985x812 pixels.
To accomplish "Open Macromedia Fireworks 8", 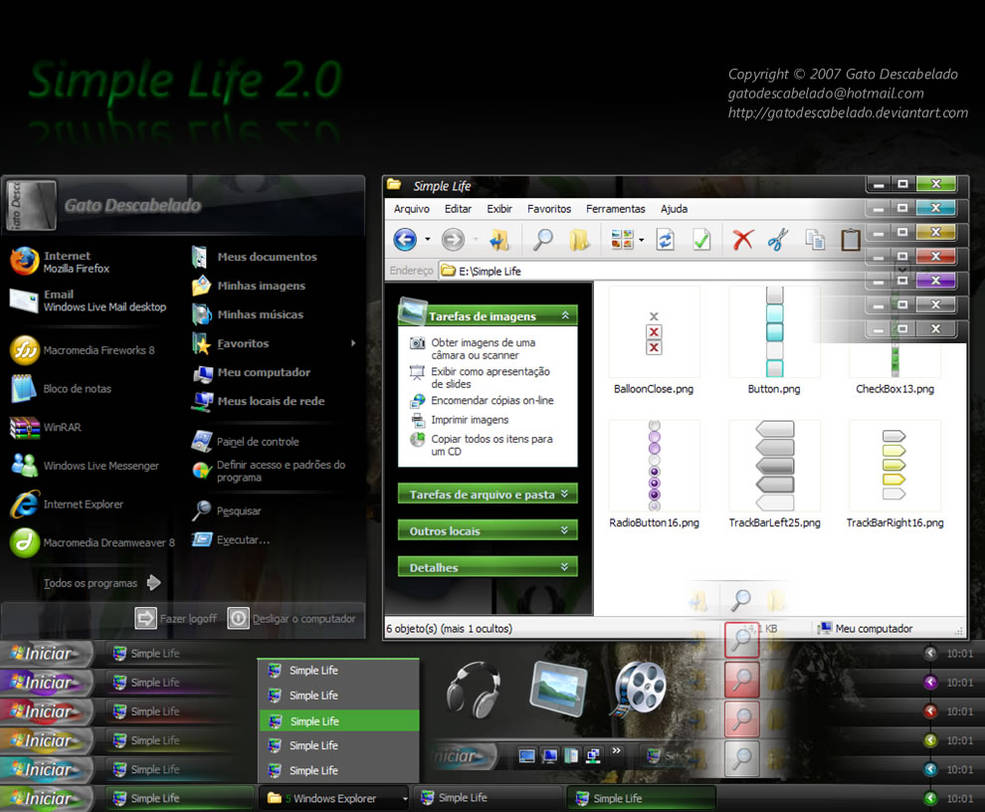I will (x=95, y=352).
